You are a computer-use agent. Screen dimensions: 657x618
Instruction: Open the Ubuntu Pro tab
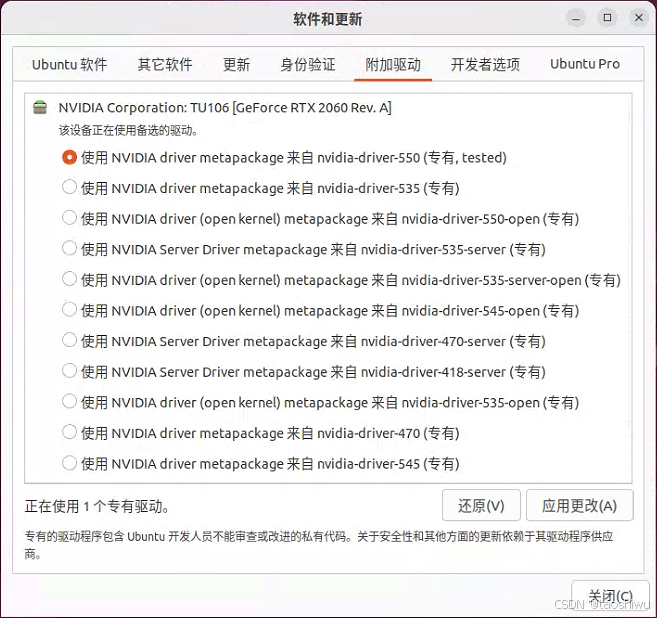(x=585, y=64)
